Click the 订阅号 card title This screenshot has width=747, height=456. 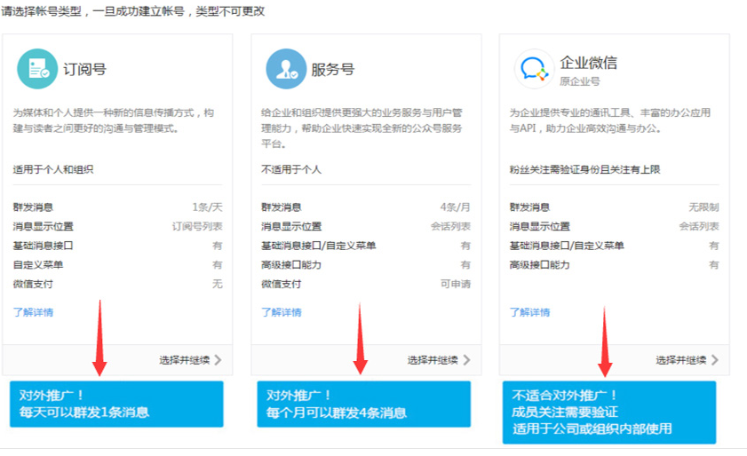[x=85, y=70]
